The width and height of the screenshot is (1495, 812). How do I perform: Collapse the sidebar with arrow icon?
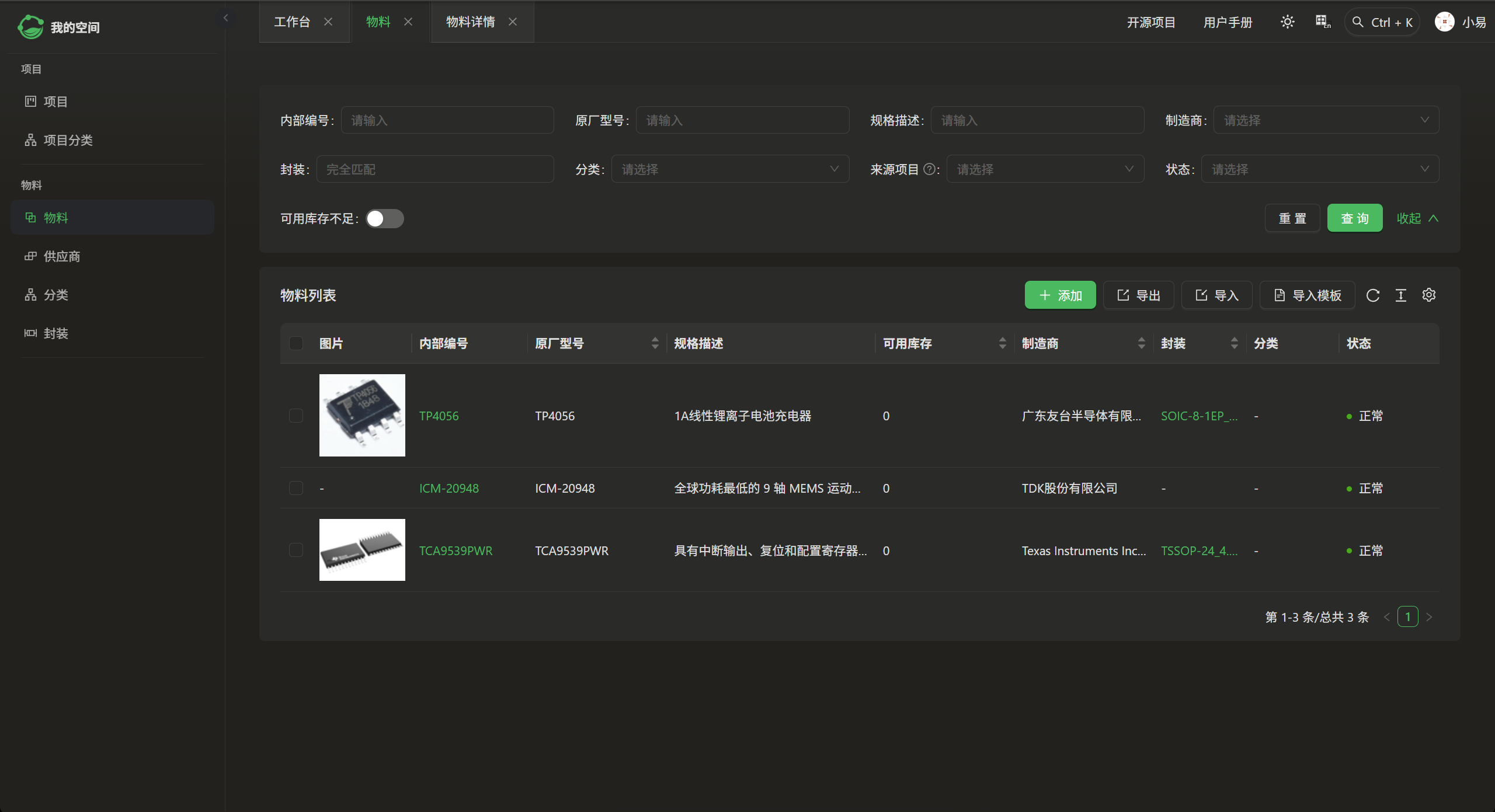point(225,18)
